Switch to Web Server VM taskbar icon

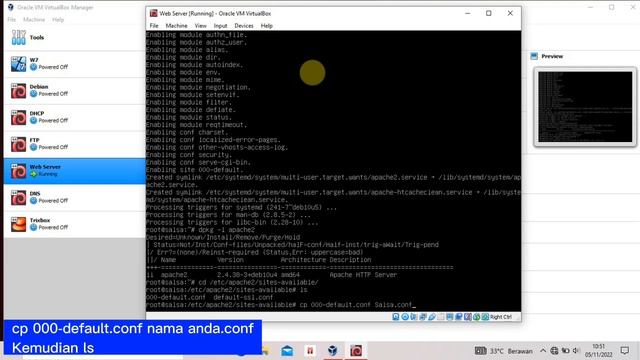[x=356, y=351]
